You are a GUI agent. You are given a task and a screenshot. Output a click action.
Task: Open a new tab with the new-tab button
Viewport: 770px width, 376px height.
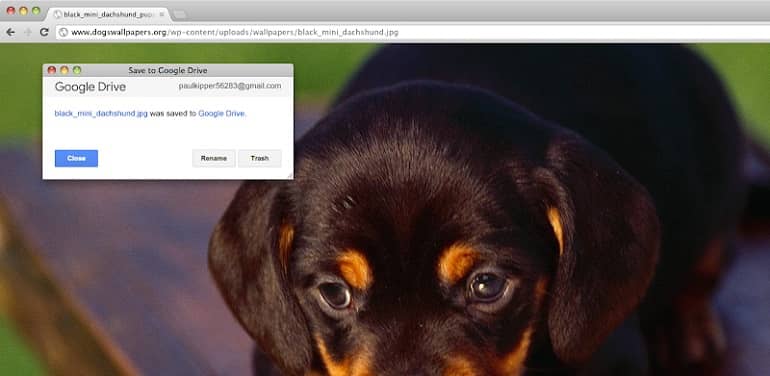tap(180, 15)
